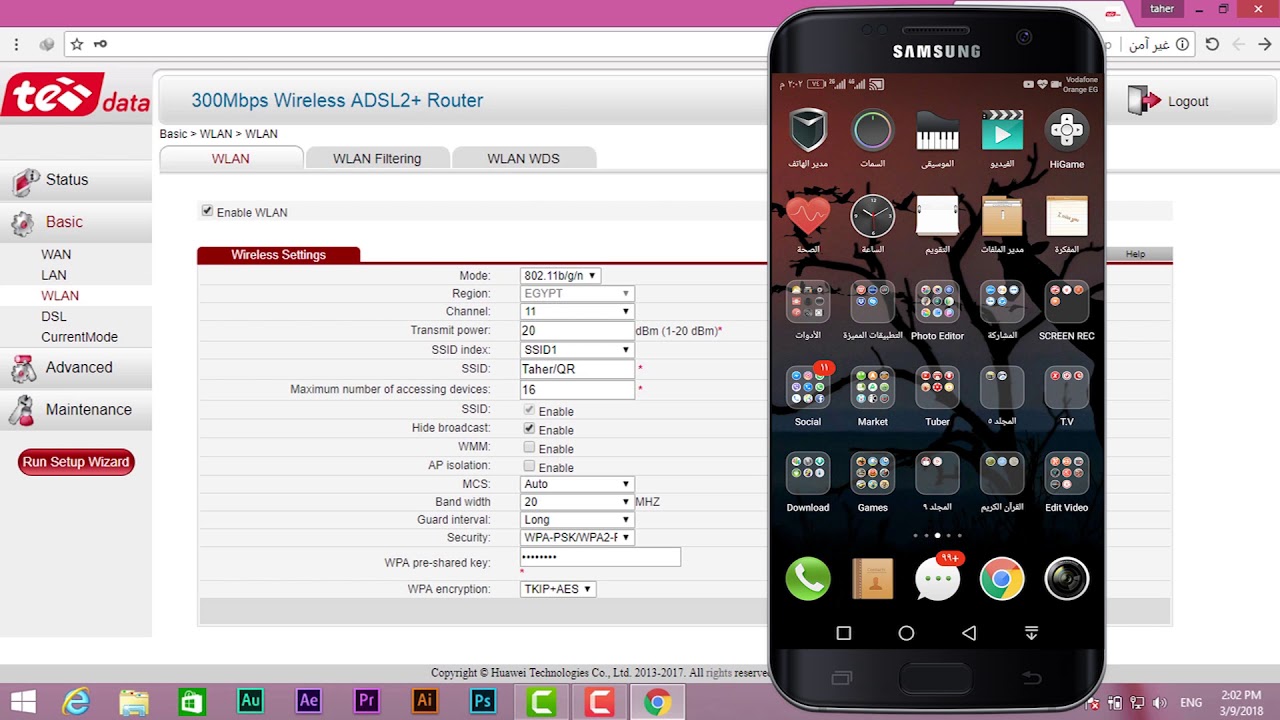Open the WPA encryption TKIP+AES dropdown
The height and width of the screenshot is (720, 1280).
[558, 589]
